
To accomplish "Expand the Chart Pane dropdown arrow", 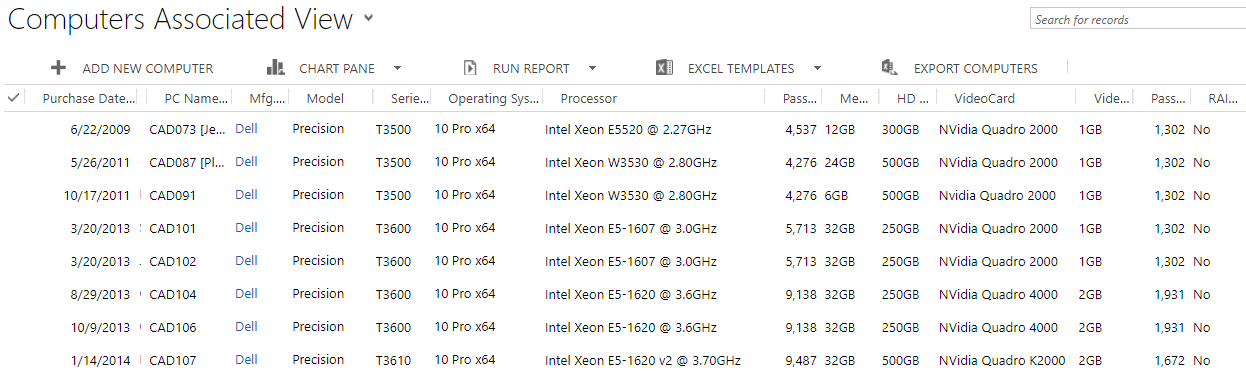I will (397, 69).
